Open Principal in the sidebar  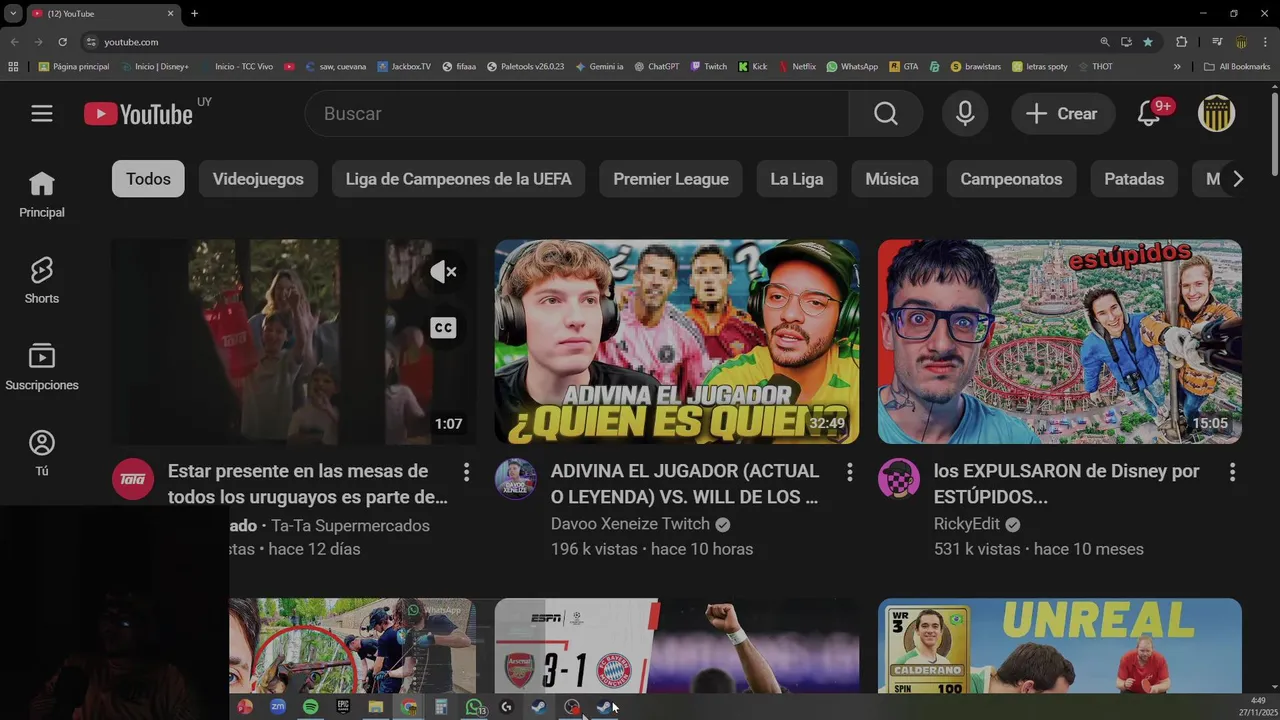[x=42, y=195]
